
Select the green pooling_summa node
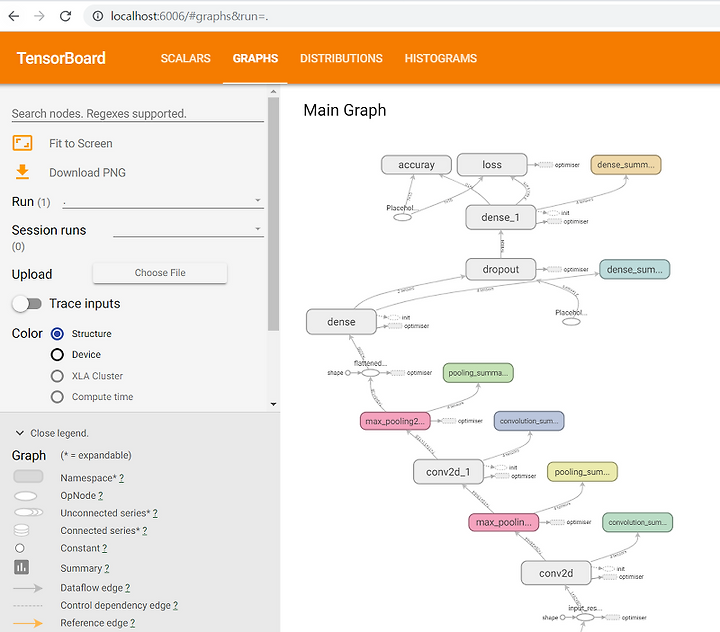click(478, 373)
